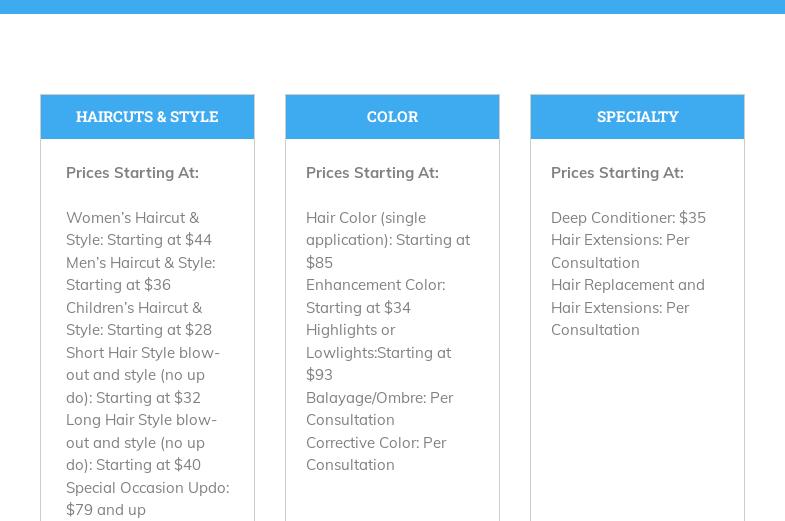Click the Balayage/Ombre consultation entry

379,408
